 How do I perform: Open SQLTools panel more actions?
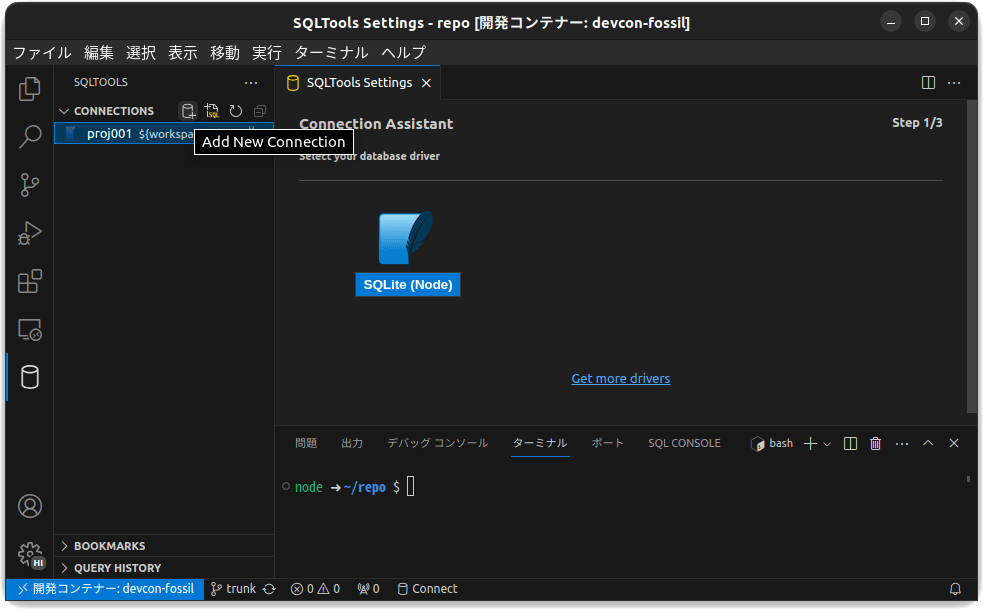(251, 83)
